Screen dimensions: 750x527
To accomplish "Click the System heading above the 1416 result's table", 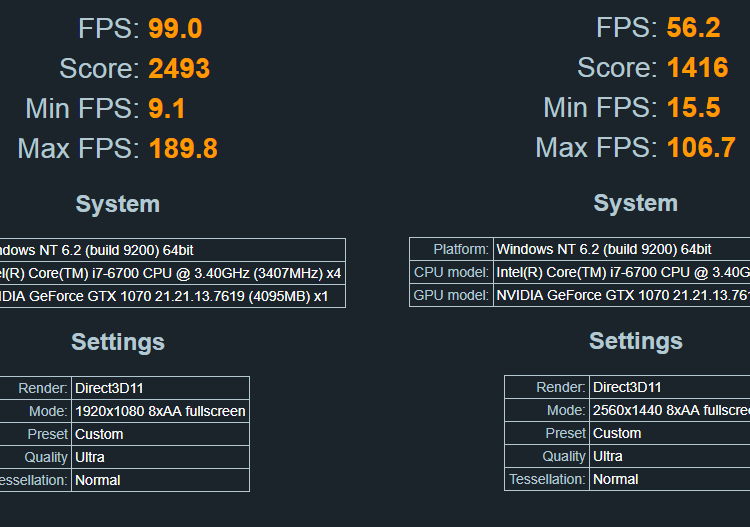I will pos(635,203).
